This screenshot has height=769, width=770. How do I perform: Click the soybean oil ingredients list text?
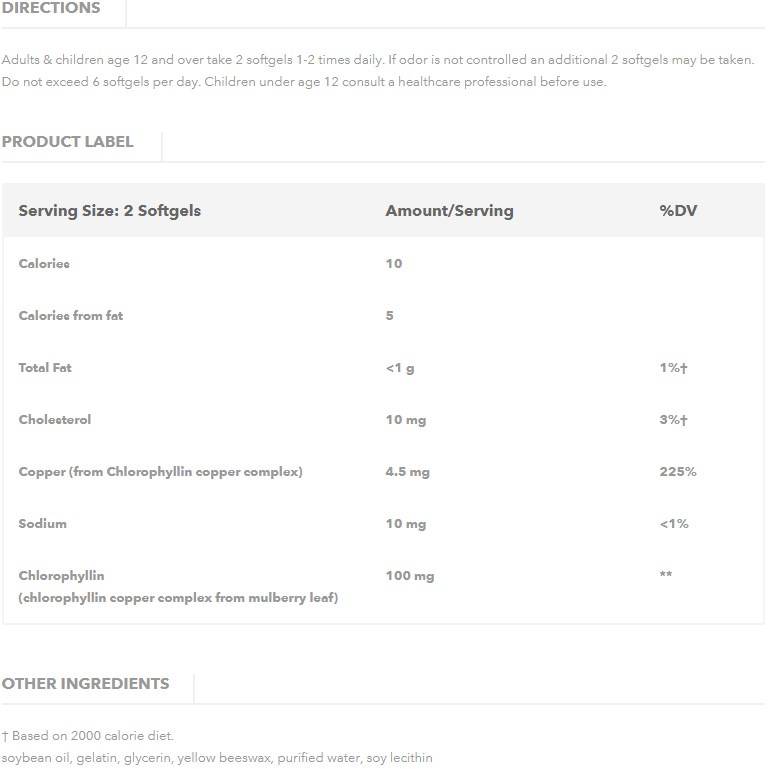click(x=217, y=758)
